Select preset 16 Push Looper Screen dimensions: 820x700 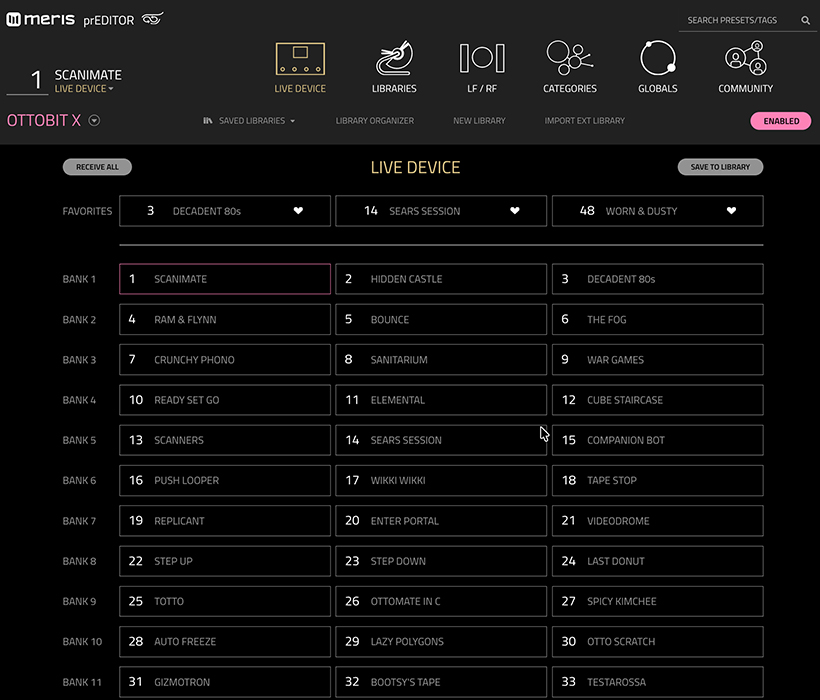(x=225, y=480)
